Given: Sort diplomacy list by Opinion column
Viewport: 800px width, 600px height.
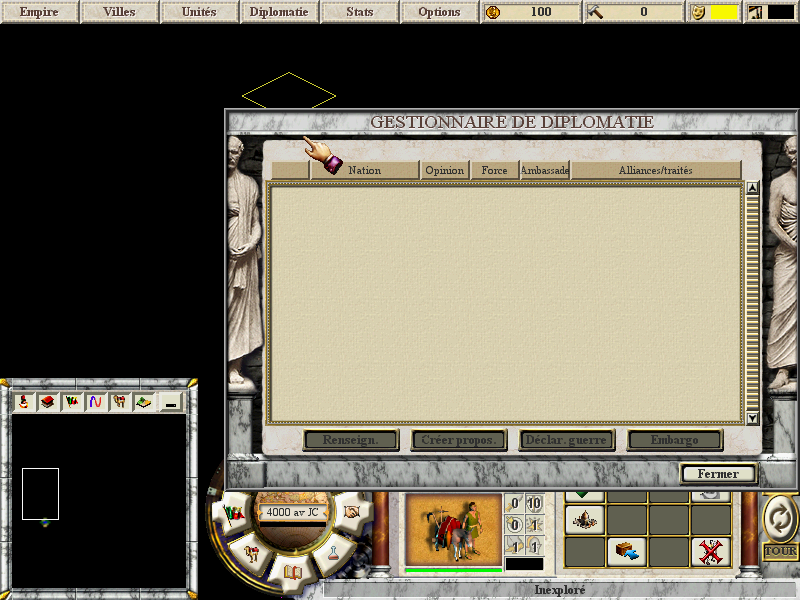Looking at the screenshot, I should 445,170.
